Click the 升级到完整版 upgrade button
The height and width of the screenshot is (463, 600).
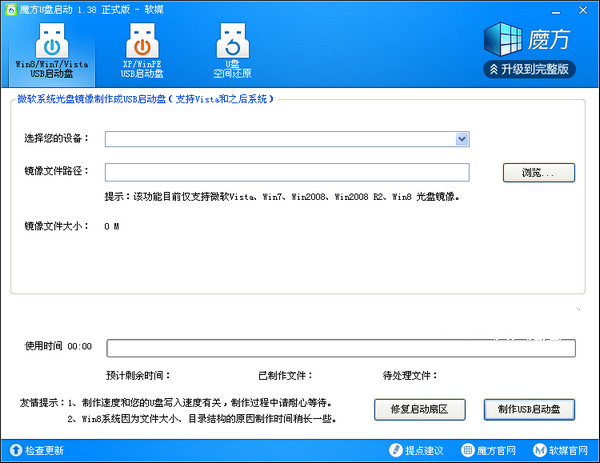tap(530, 69)
